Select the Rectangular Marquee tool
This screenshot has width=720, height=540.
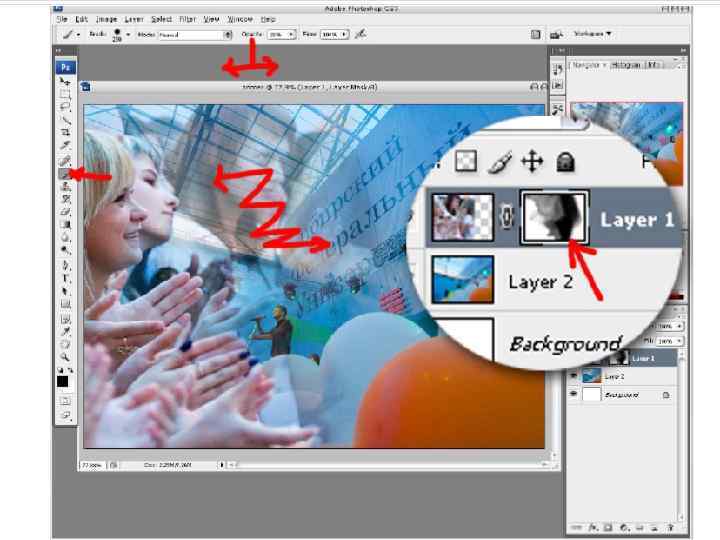pos(65,94)
